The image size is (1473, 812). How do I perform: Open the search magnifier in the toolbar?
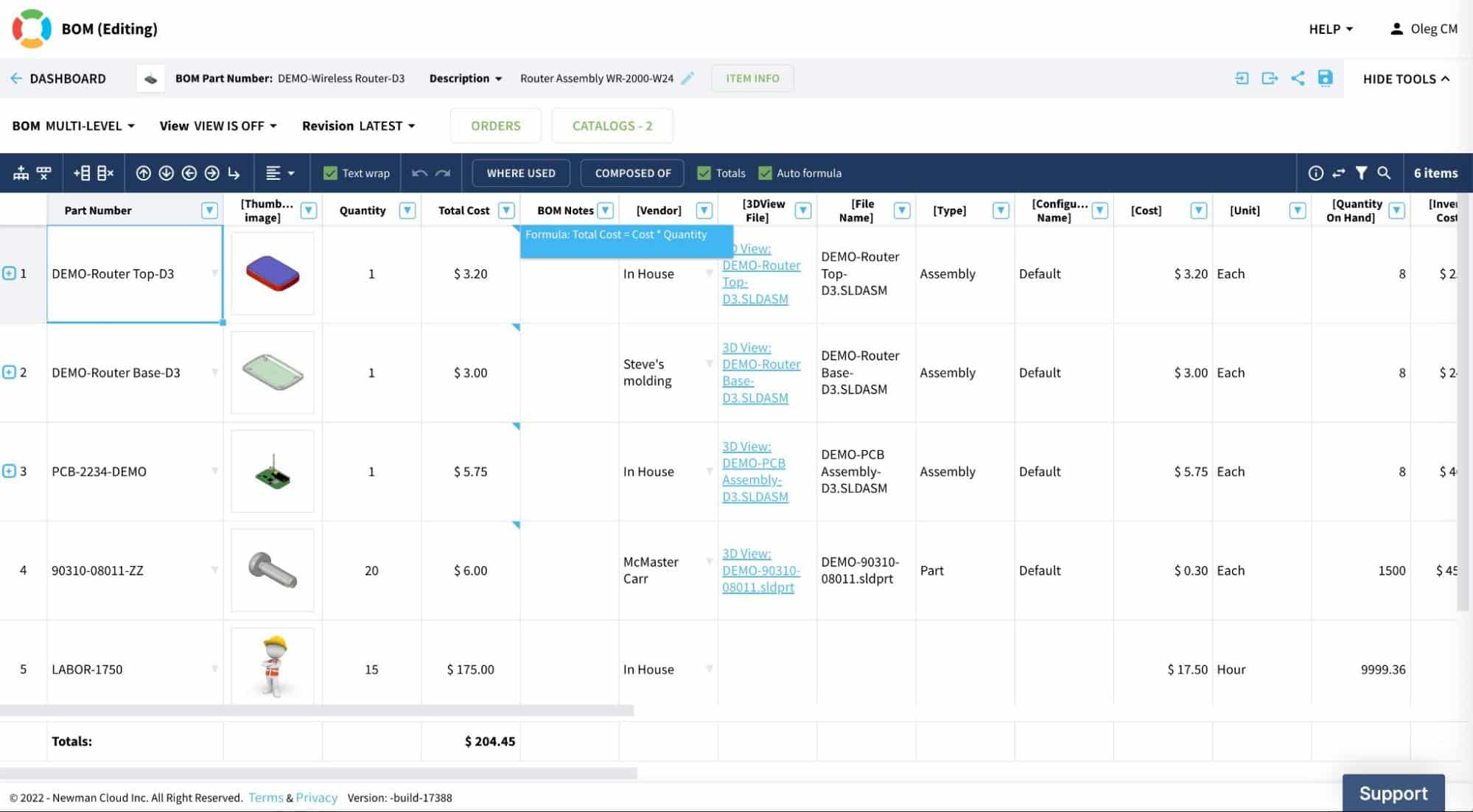(x=1384, y=173)
